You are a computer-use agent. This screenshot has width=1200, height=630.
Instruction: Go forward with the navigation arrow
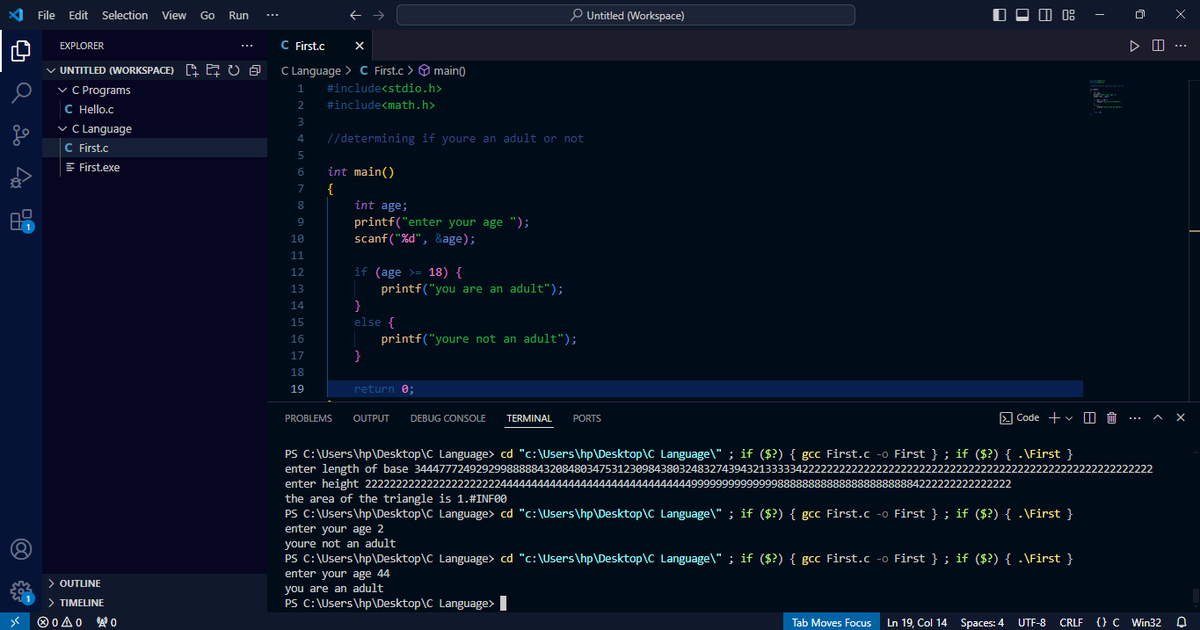coord(377,16)
